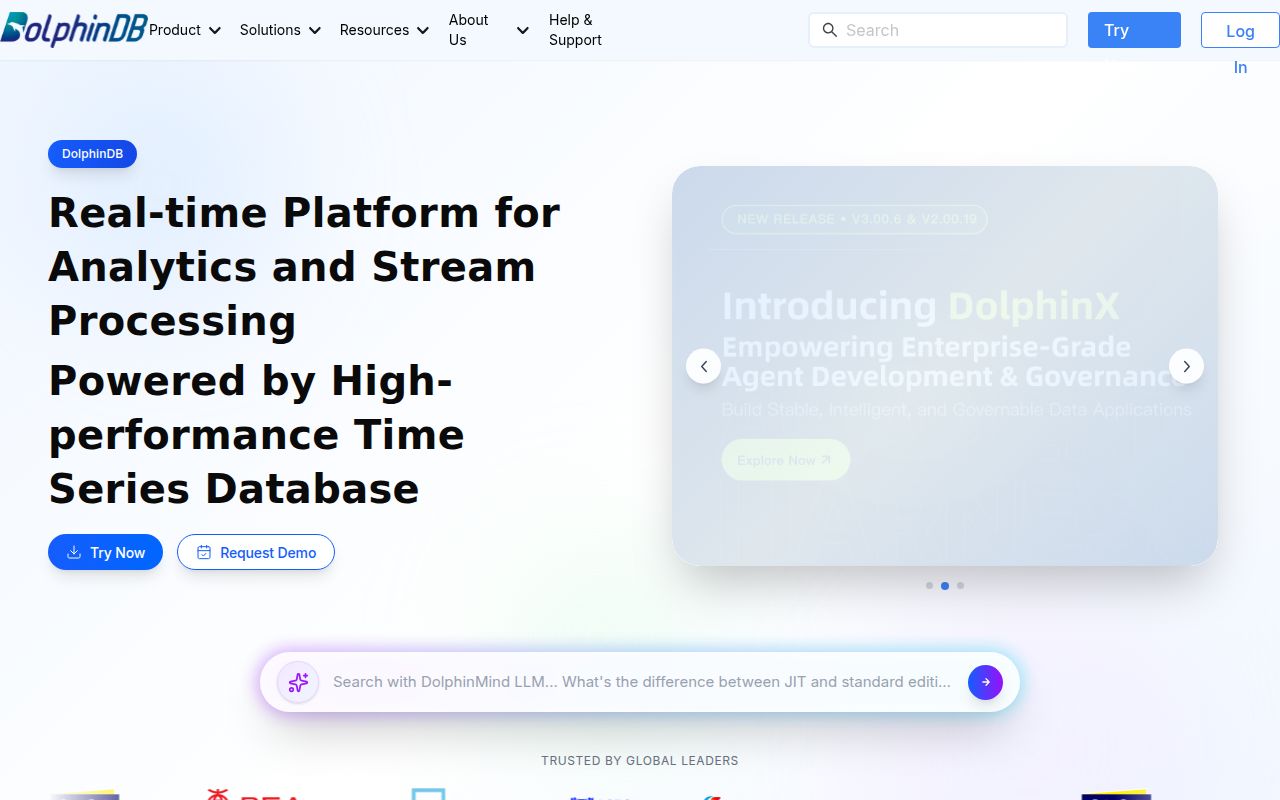Open the Resources menu
Image resolution: width=1280 pixels, height=800 pixels.
(384, 30)
